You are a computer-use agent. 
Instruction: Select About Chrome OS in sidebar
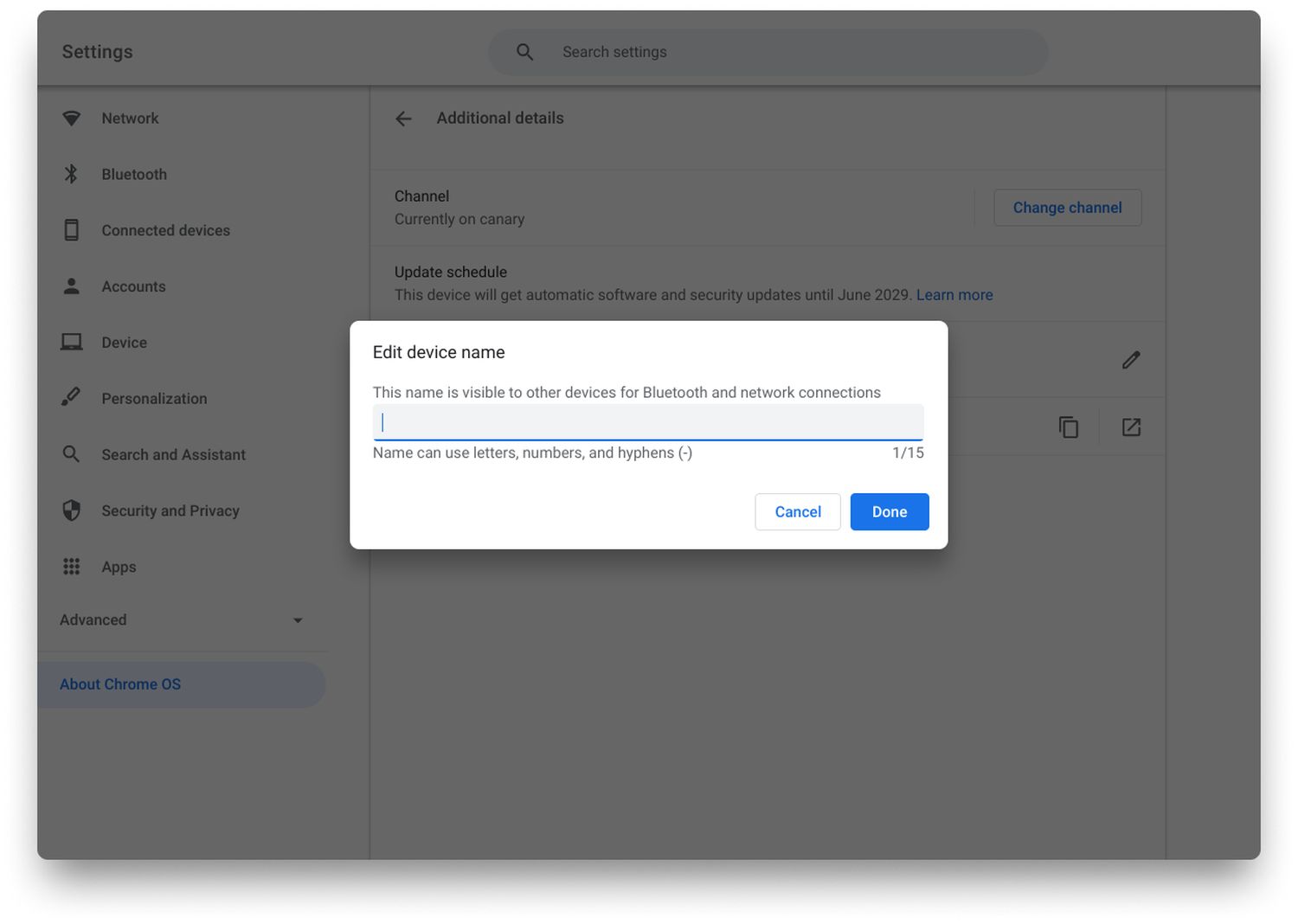tap(120, 684)
